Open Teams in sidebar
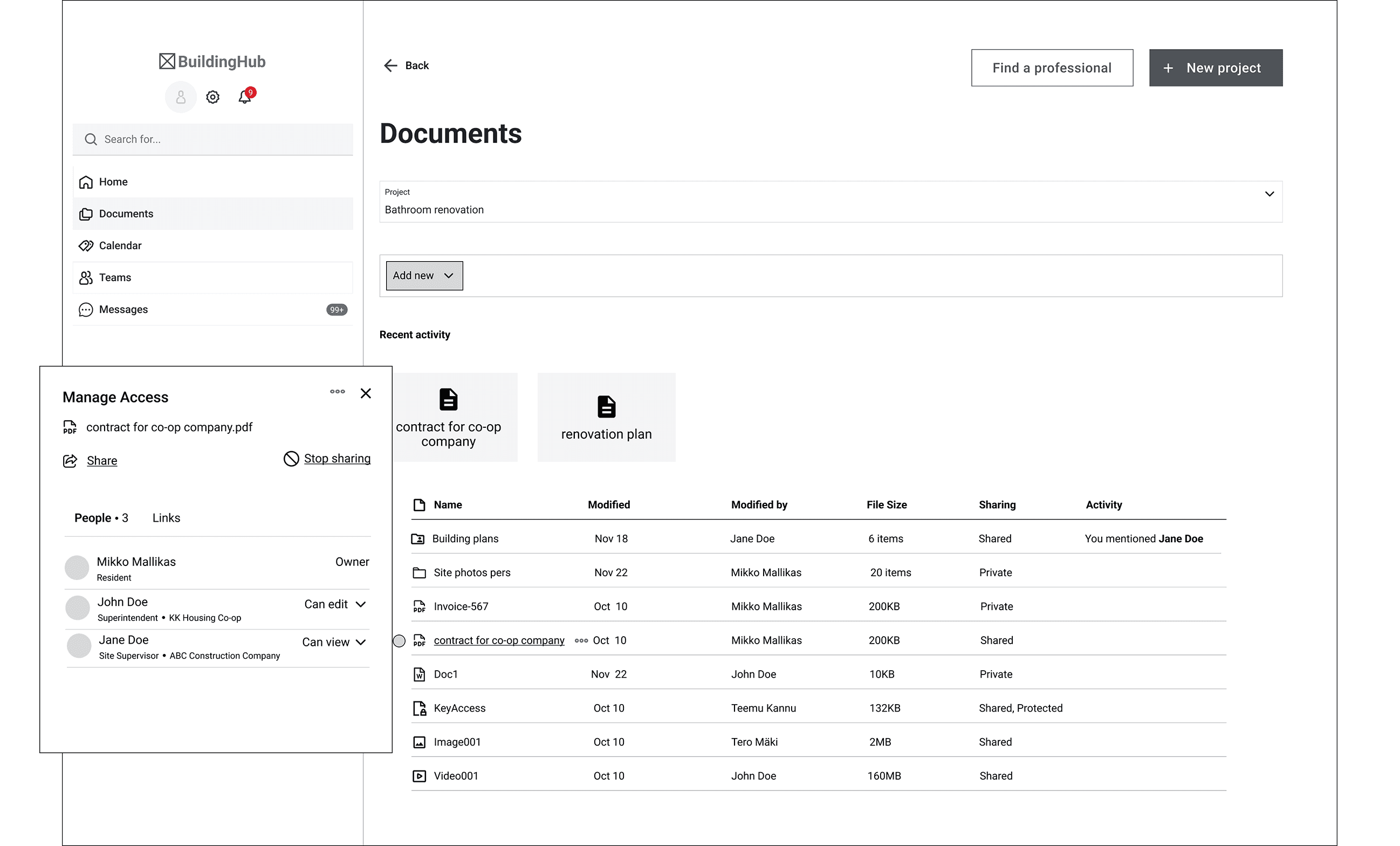Viewport: 1400px width, 846px height. pyautogui.click(x=212, y=277)
